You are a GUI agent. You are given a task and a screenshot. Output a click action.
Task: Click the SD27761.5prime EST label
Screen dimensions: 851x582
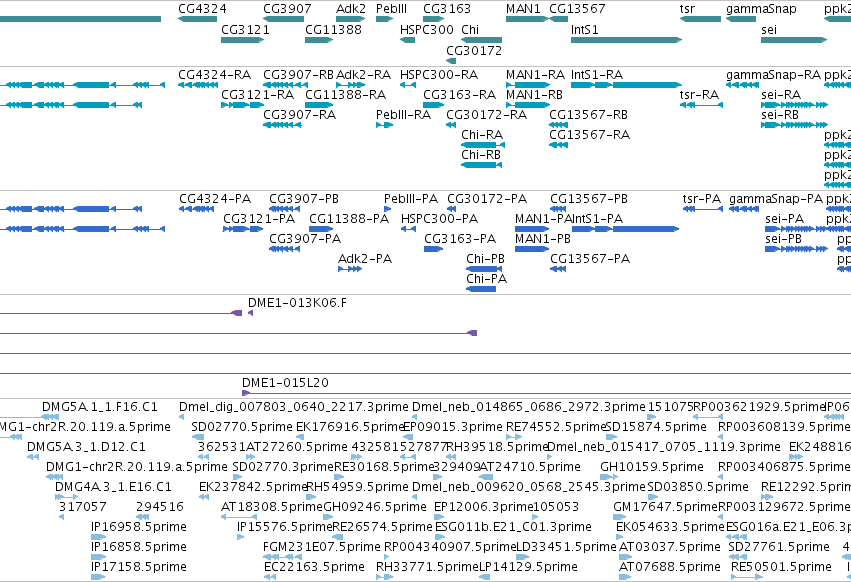[779, 547]
